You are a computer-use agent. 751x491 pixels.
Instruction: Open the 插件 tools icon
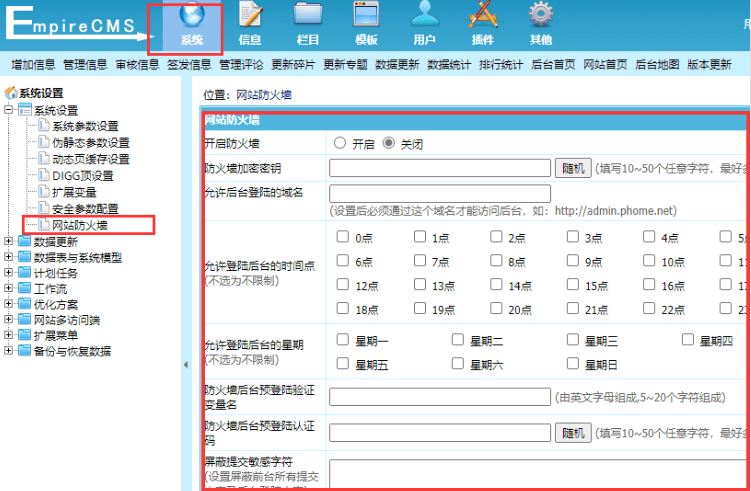pos(483,14)
